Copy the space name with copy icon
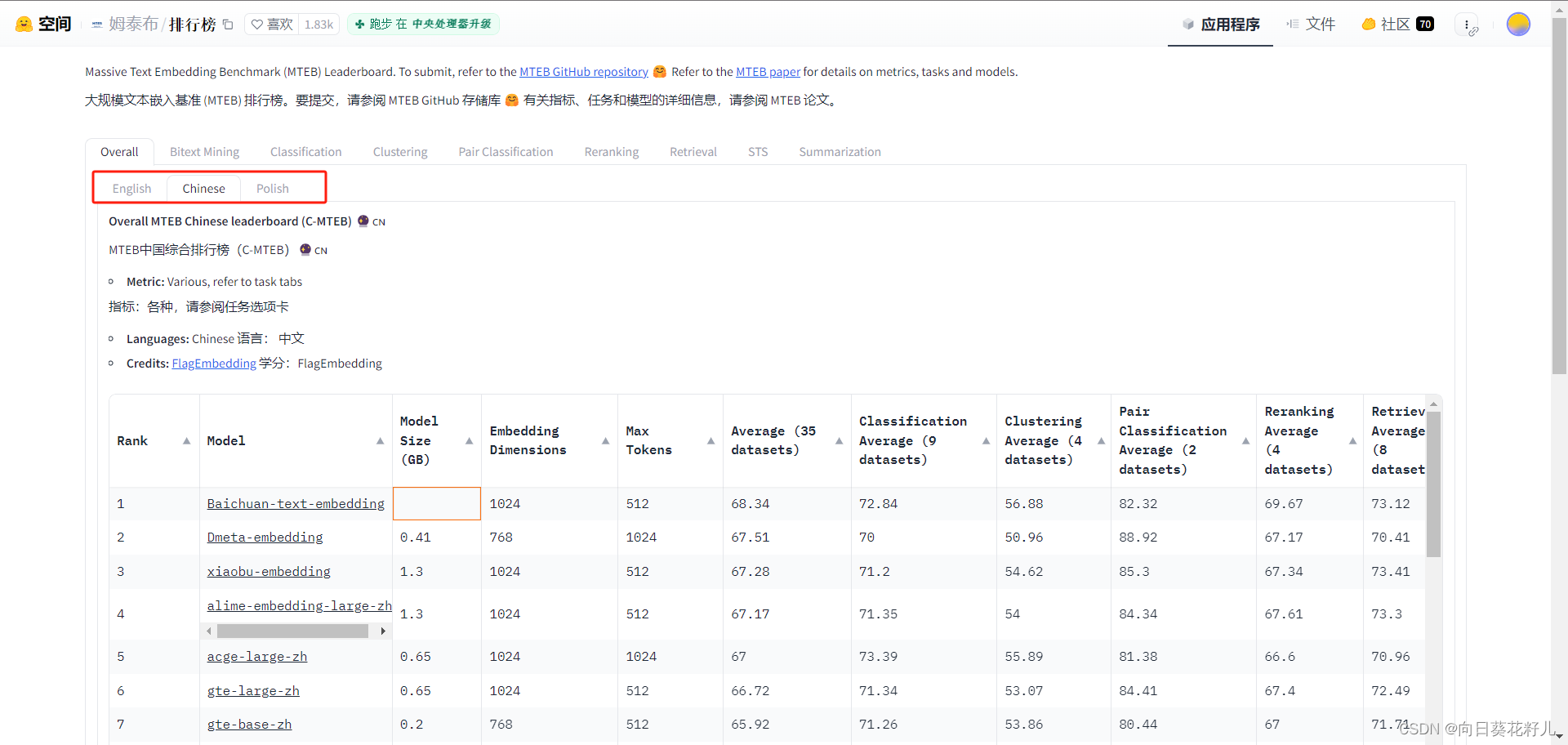 click(x=228, y=25)
